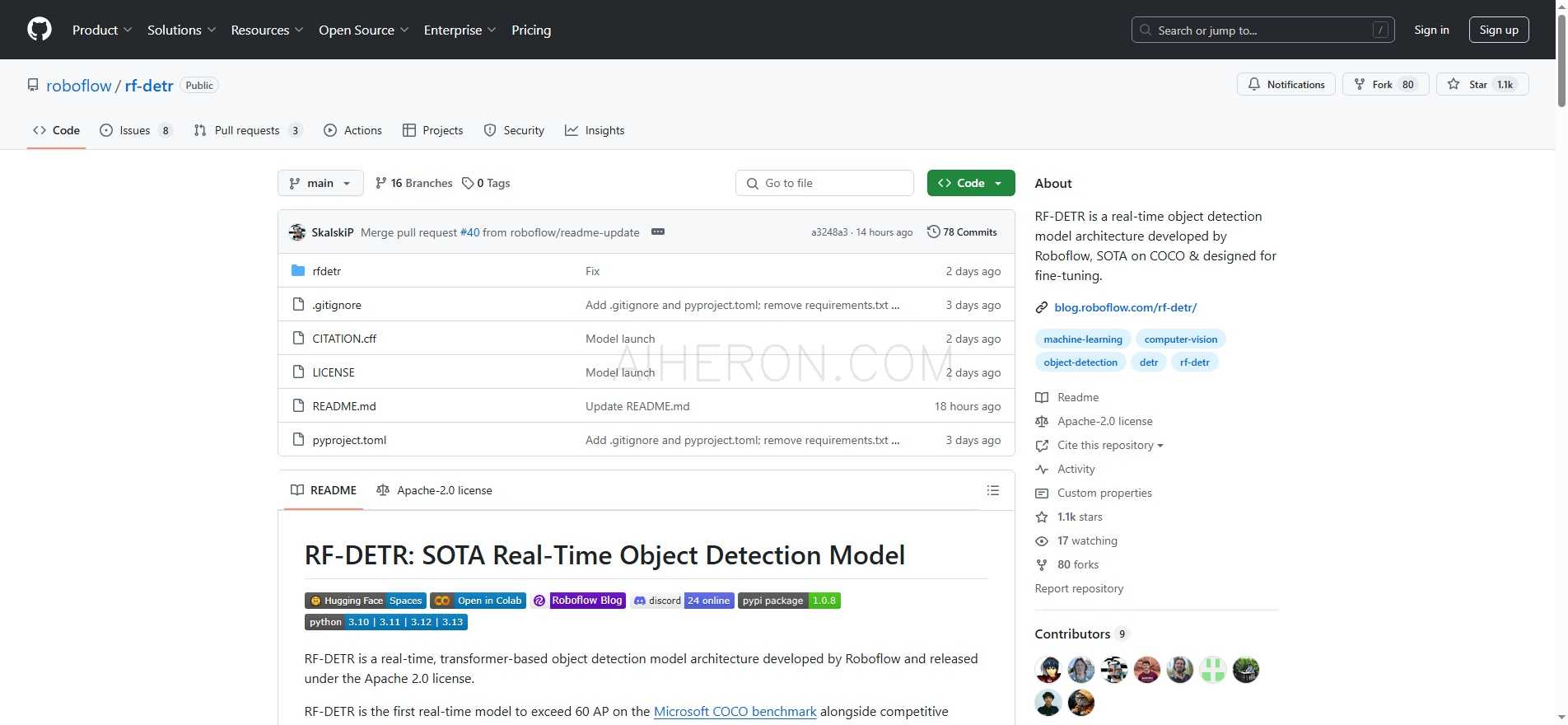
Task: Click the tags icon showing 0 Tags
Action: (468, 183)
